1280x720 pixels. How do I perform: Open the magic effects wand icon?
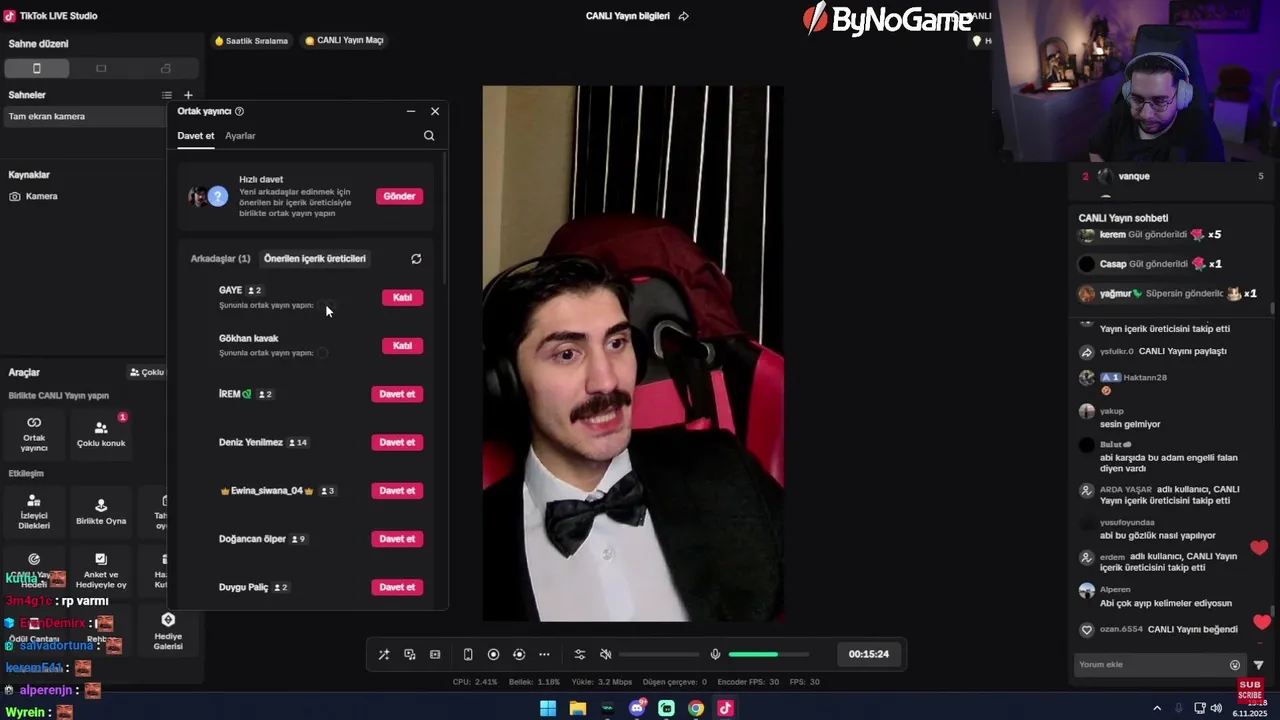click(384, 655)
